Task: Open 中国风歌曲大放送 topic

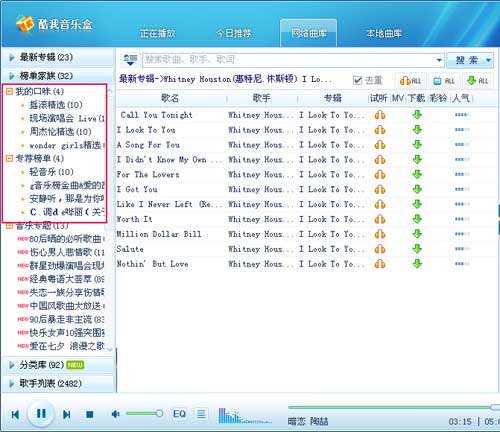Action: tap(67, 306)
